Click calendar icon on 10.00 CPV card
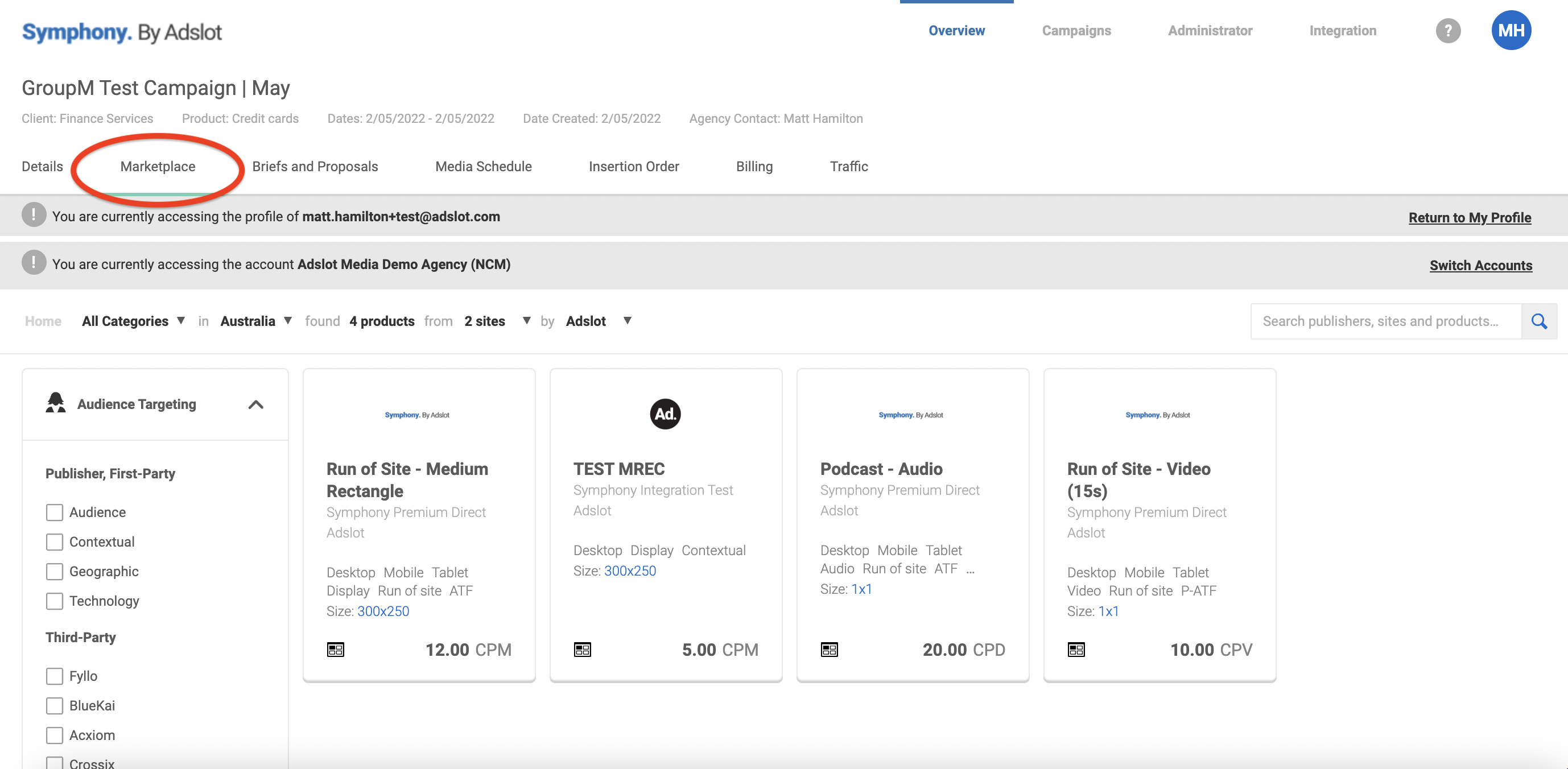 pos(1076,650)
